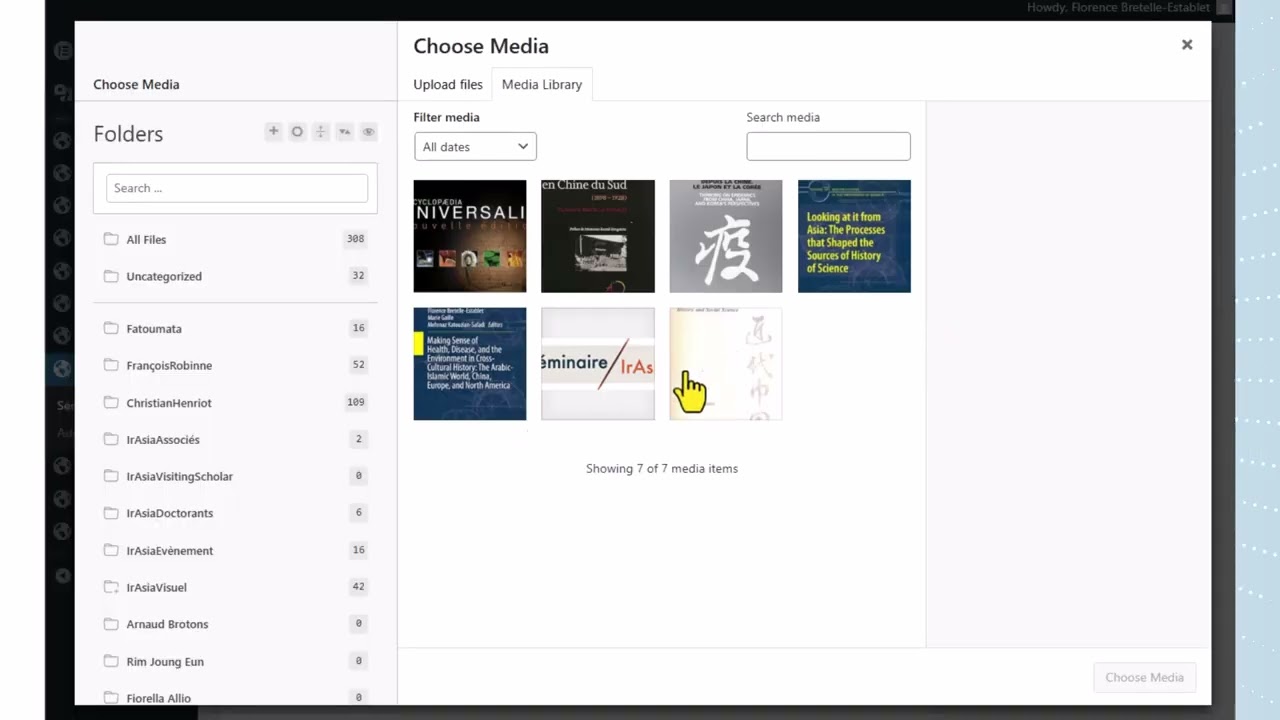This screenshot has height=720, width=1280.
Task: Switch to the Upload files tab
Action: pyautogui.click(x=448, y=85)
